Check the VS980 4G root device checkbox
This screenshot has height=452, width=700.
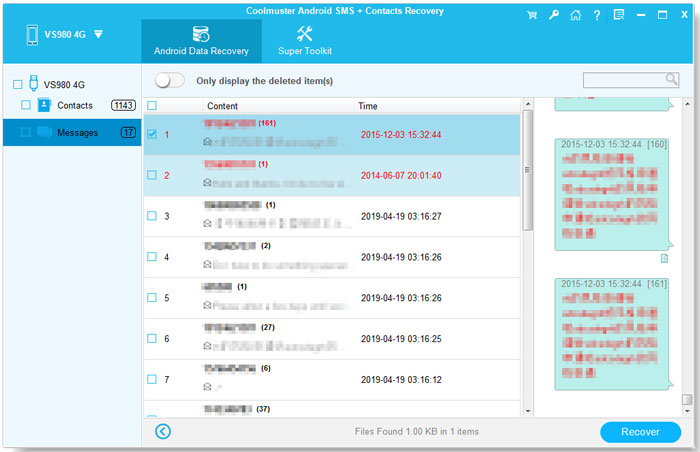pos(17,84)
